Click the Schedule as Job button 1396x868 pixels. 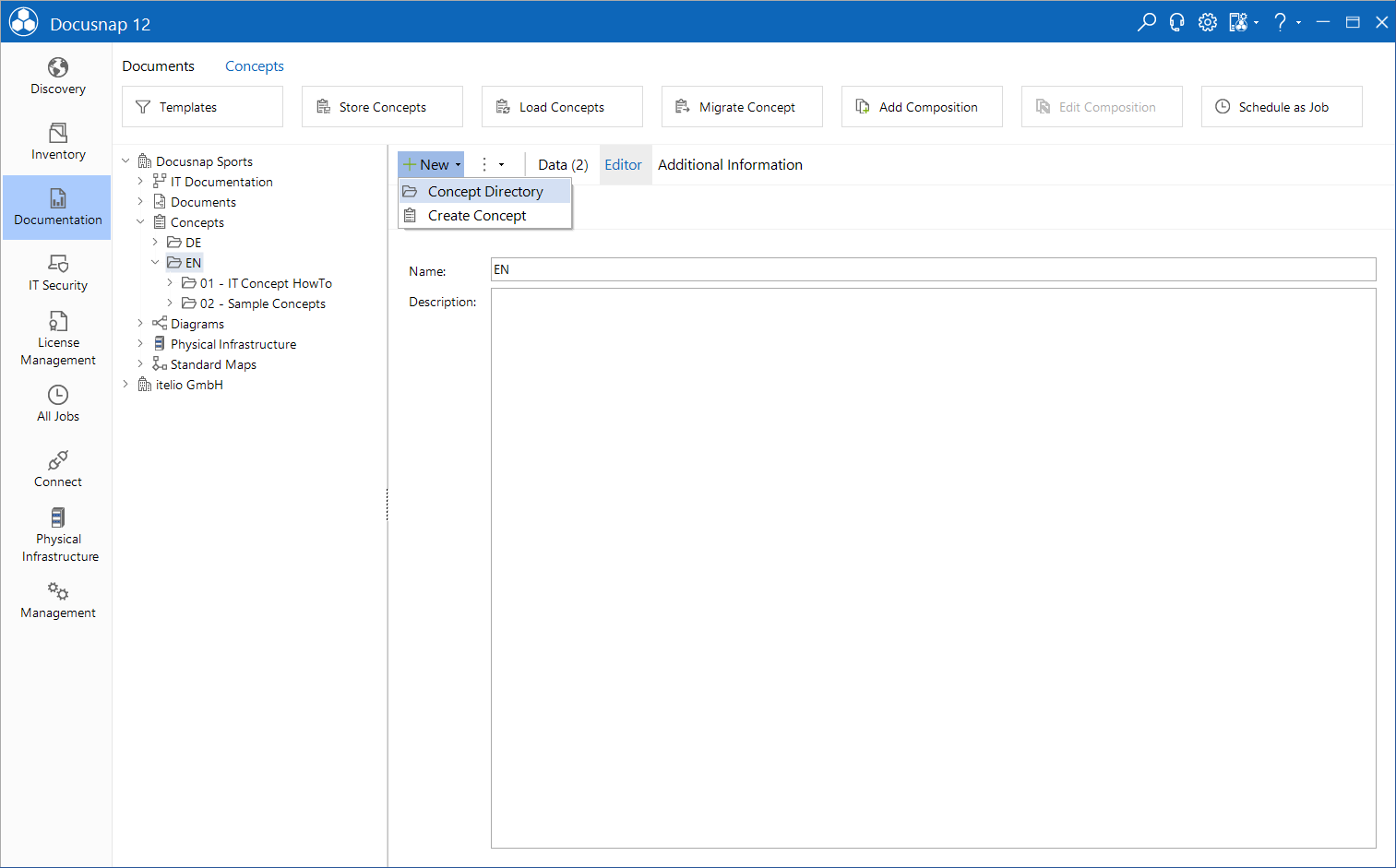1282,107
